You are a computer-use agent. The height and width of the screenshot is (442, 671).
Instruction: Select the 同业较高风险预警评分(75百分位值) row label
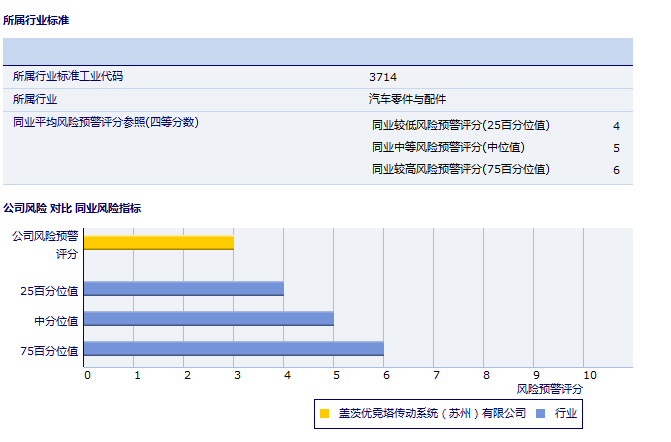point(460,170)
